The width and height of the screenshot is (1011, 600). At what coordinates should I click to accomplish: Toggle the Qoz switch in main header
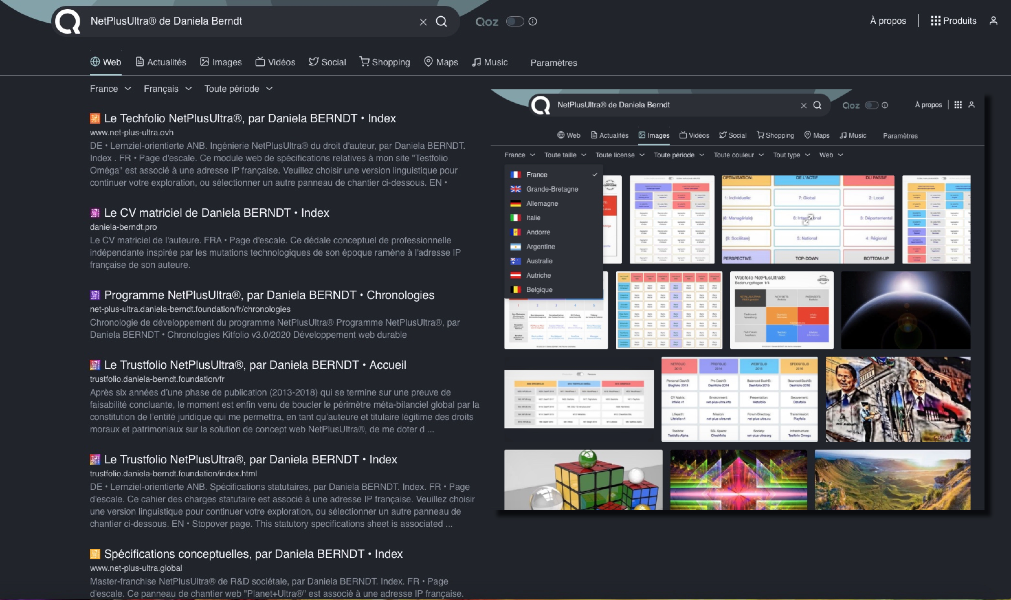point(515,21)
